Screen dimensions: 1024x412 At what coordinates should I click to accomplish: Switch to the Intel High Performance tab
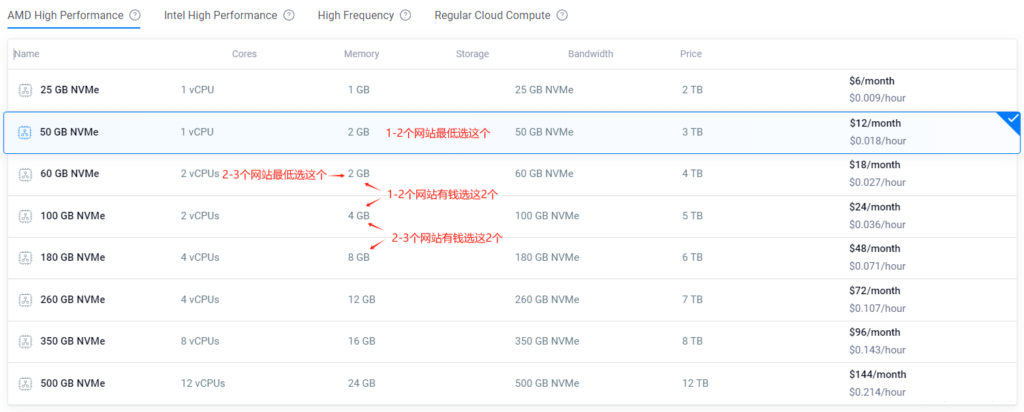[x=220, y=16]
